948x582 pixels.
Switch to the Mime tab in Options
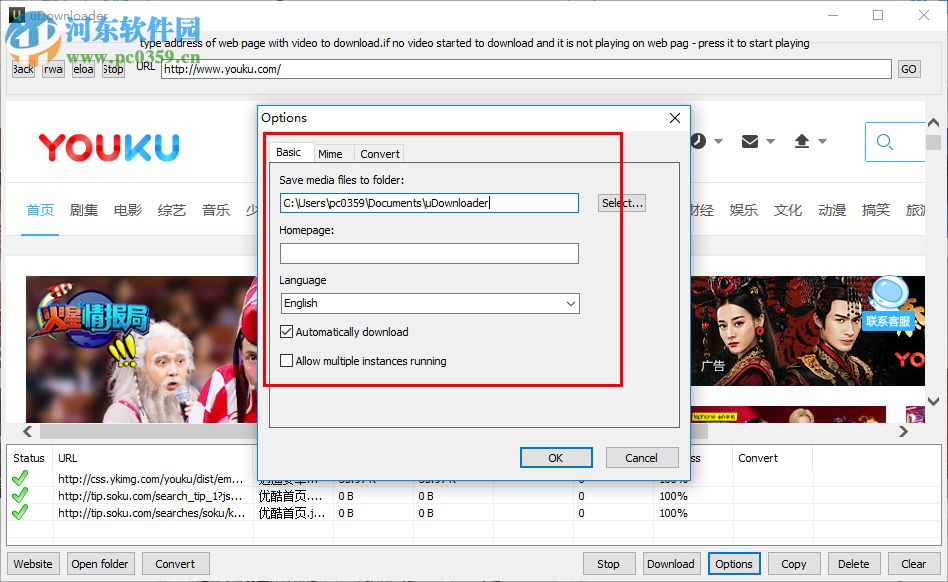click(332, 153)
